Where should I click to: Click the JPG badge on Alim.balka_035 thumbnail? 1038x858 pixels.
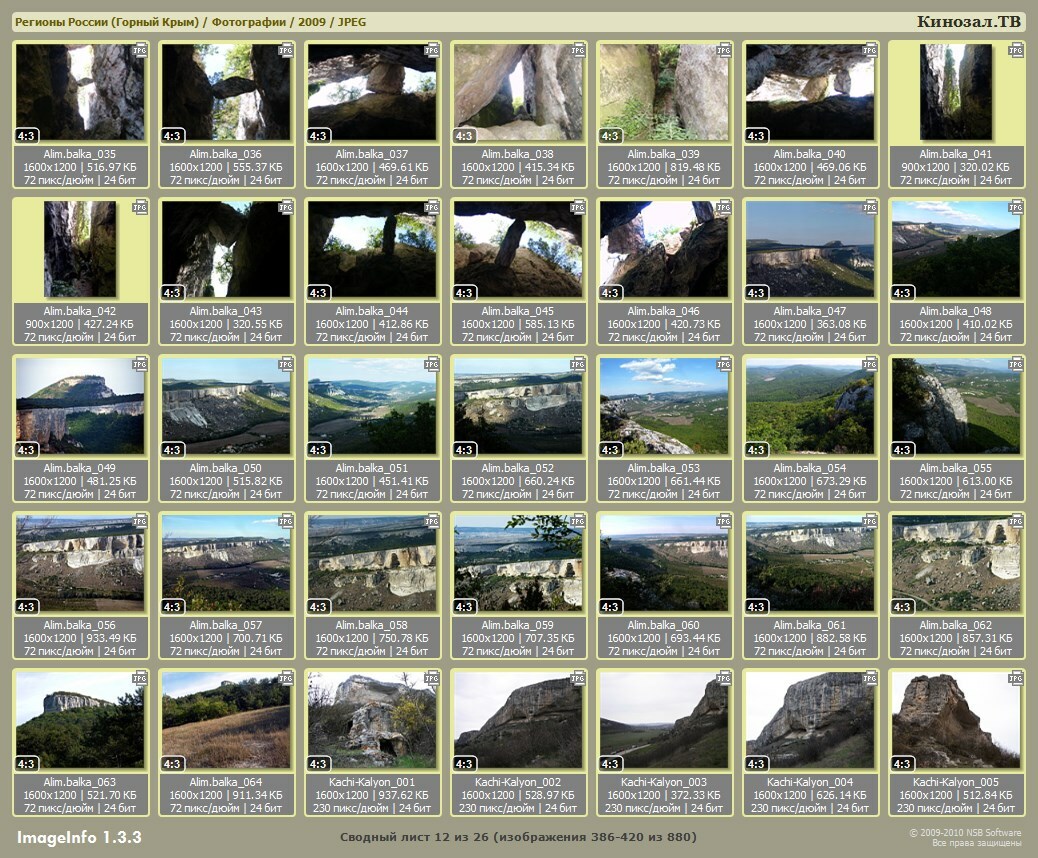140,50
